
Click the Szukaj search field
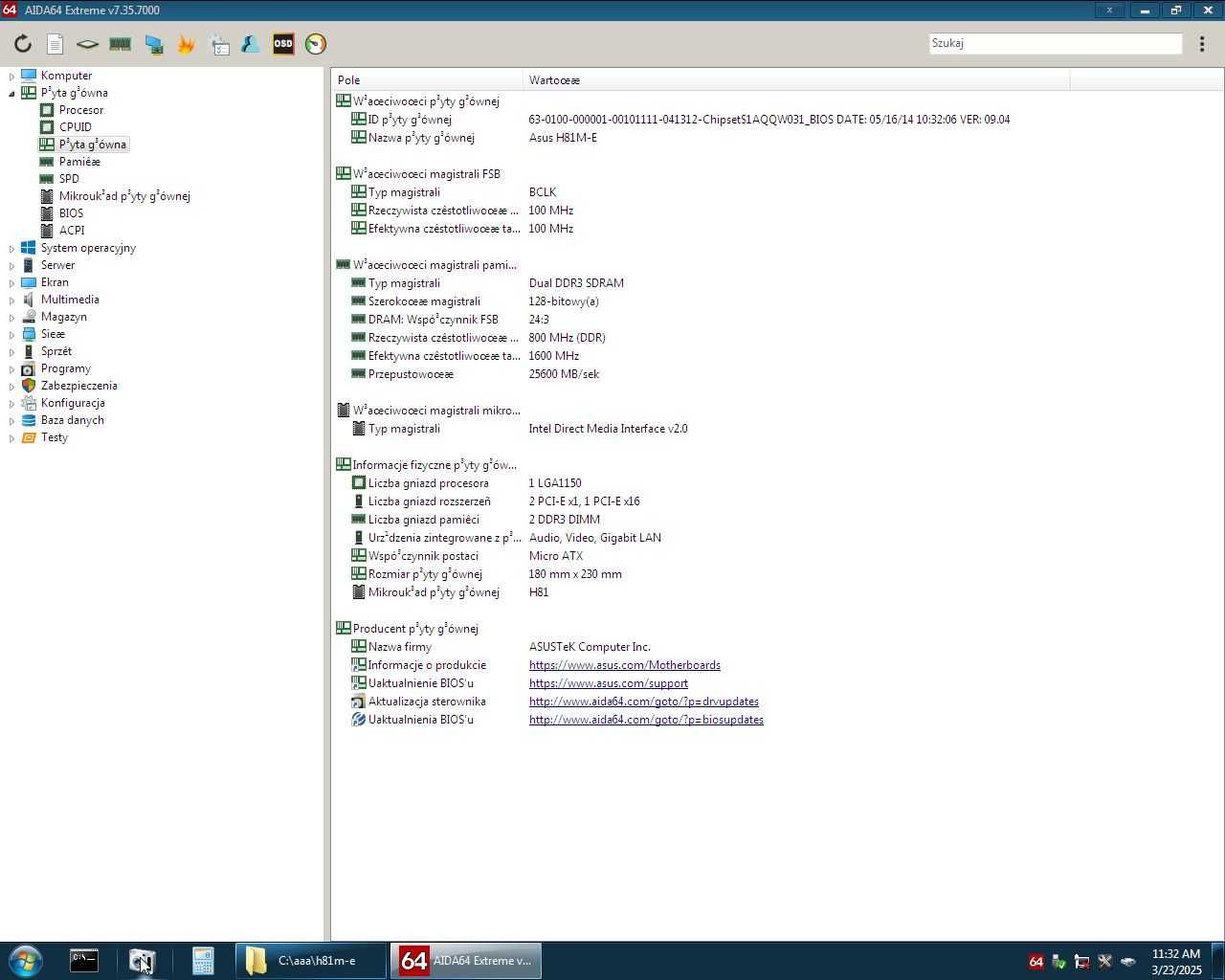click(x=1056, y=43)
